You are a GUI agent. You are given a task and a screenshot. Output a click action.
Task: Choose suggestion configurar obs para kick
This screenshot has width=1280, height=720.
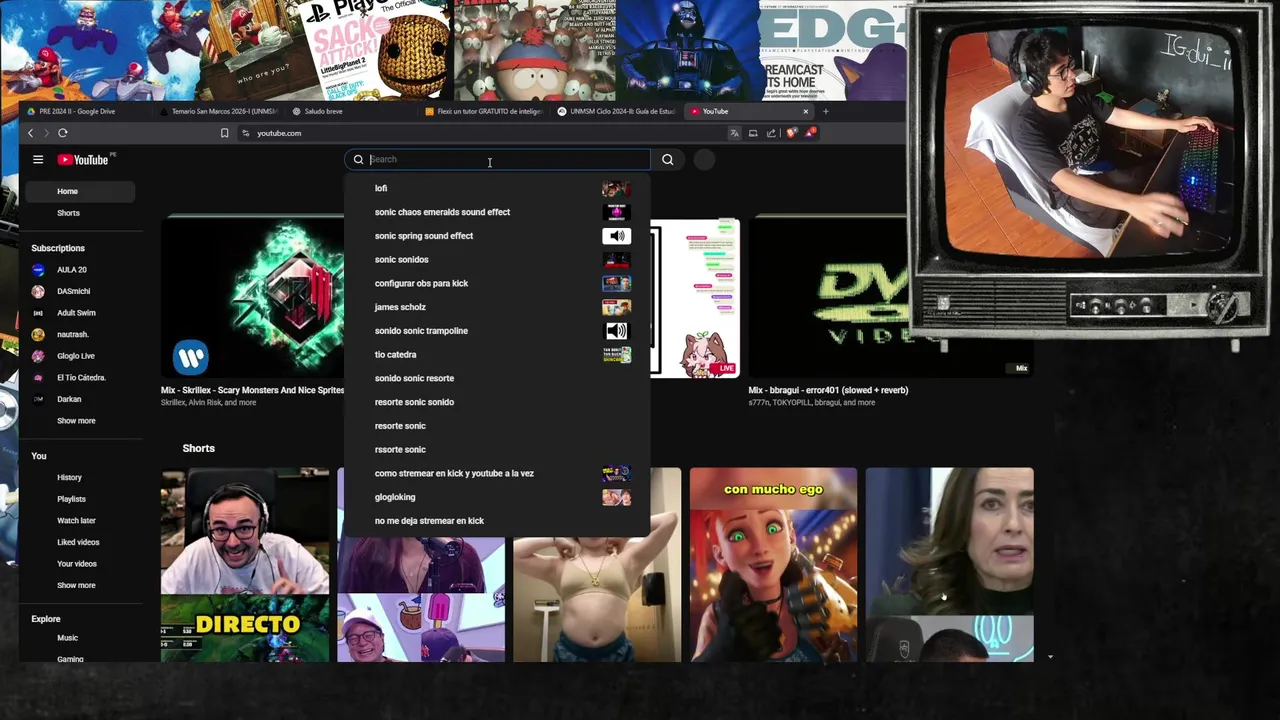pyautogui.click(x=497, y=283)
